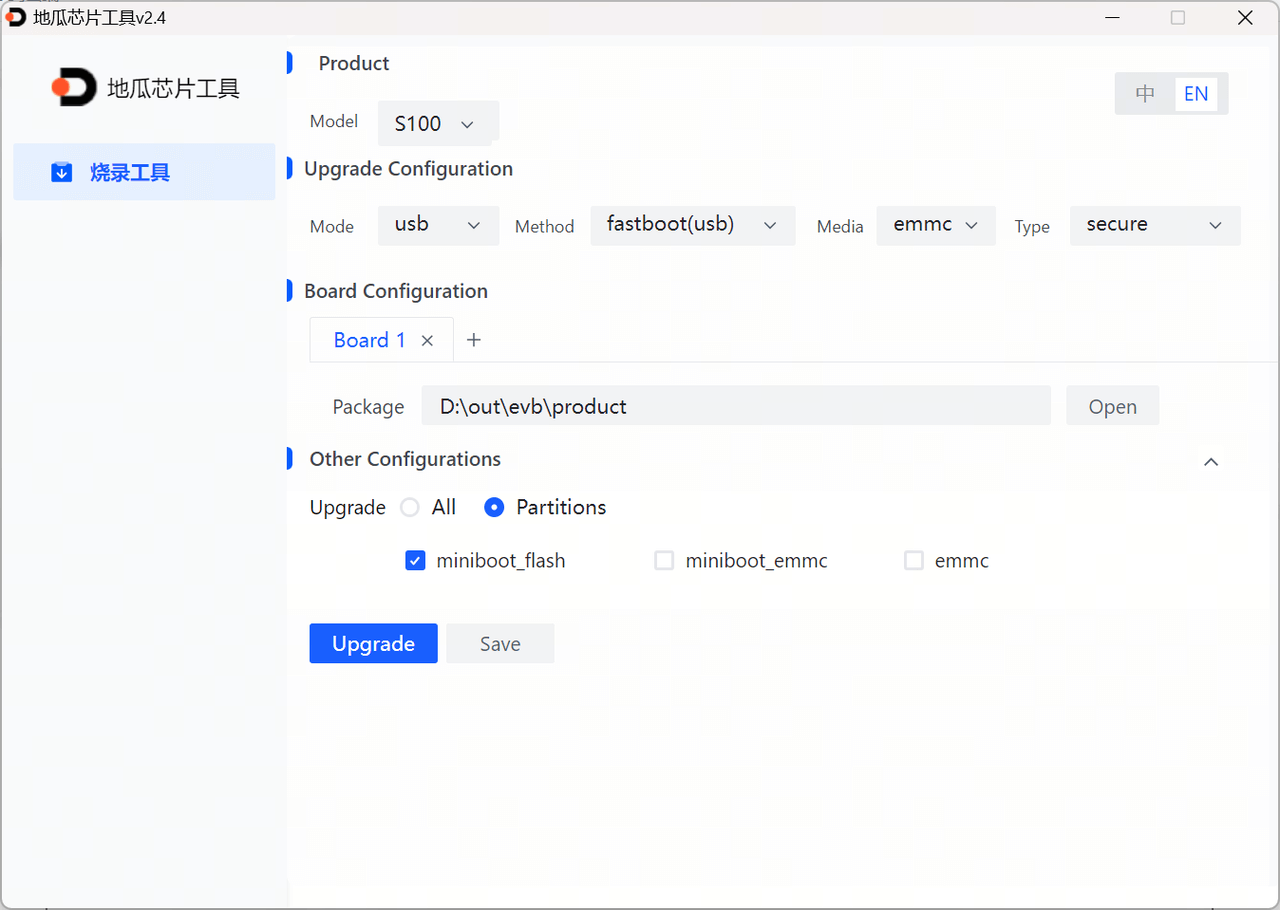Click the app icon in title bar

[16, 17]
